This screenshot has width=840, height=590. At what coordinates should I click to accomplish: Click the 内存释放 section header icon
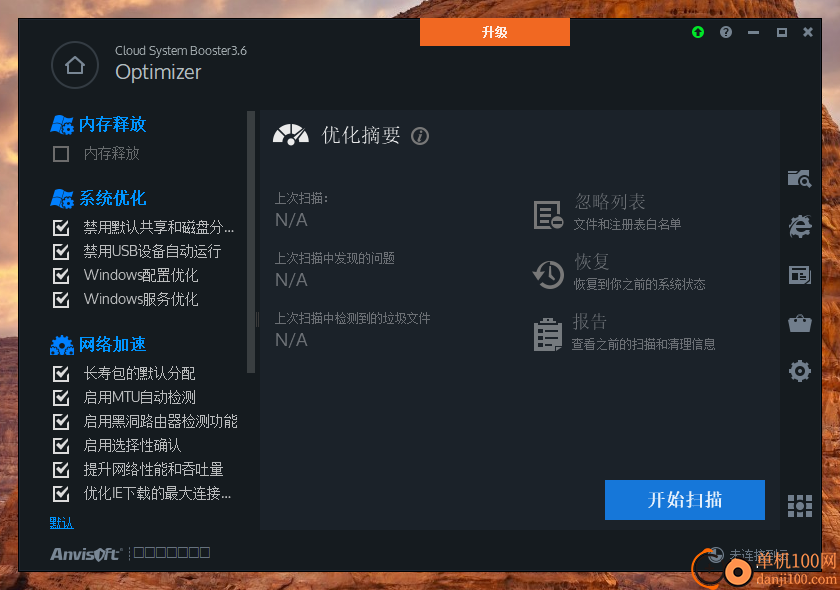tap(62, 124)
